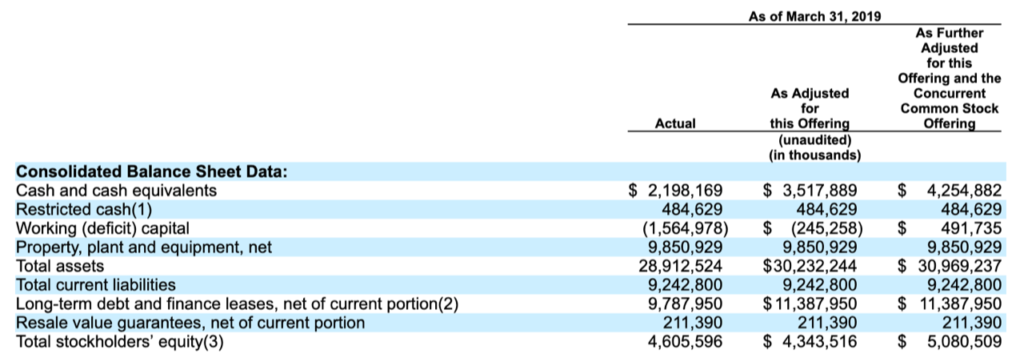Viewport: 1024px width, 362px height.
Task: Select the Total assets row label
Action: [59, 267]
